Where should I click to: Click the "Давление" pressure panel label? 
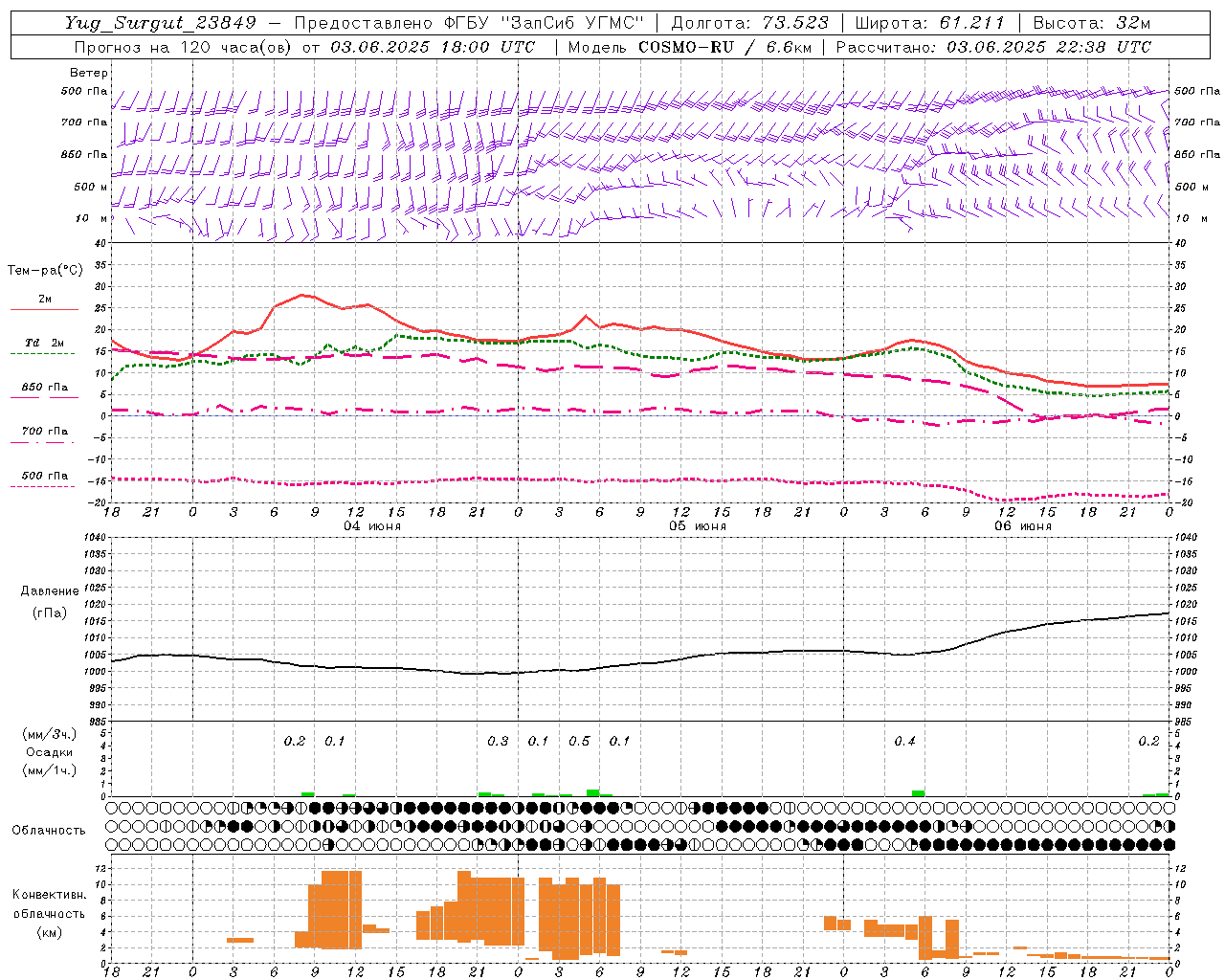50,591
